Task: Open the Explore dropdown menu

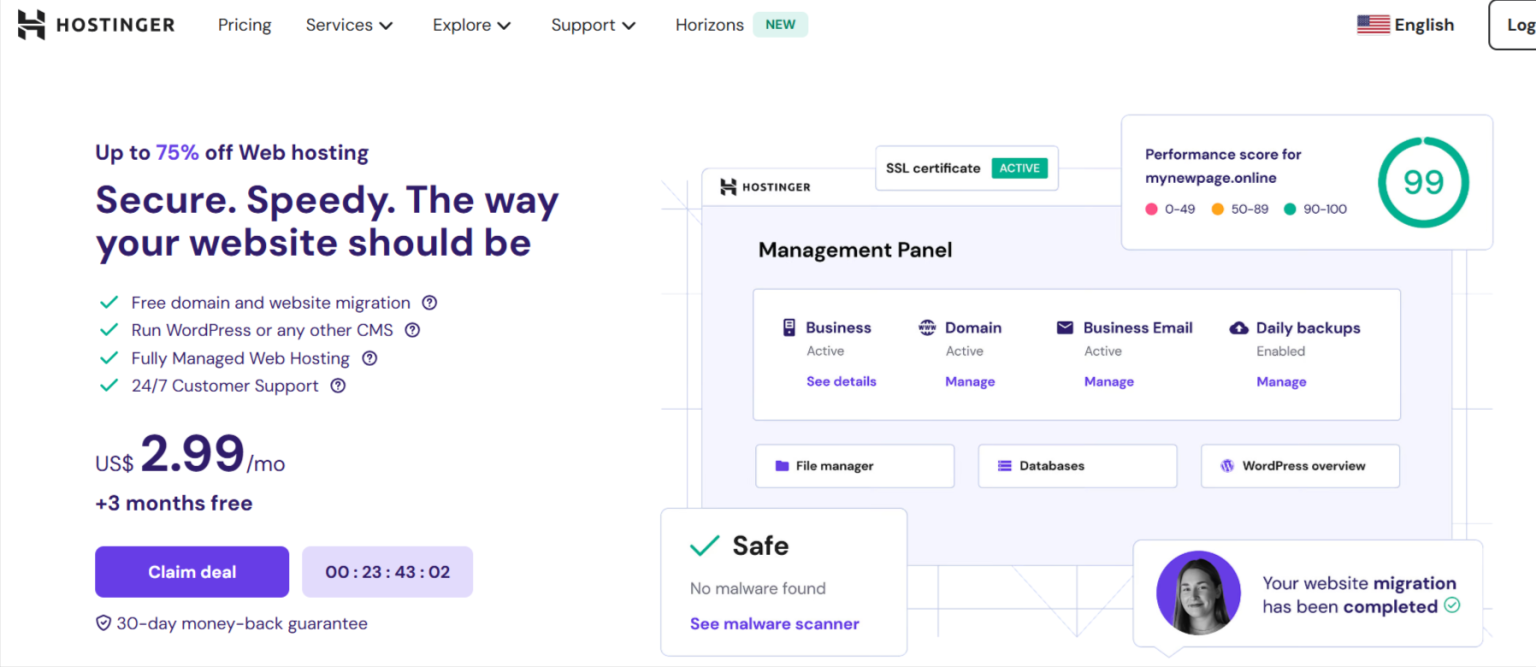Action: click(x=471, y=25)
